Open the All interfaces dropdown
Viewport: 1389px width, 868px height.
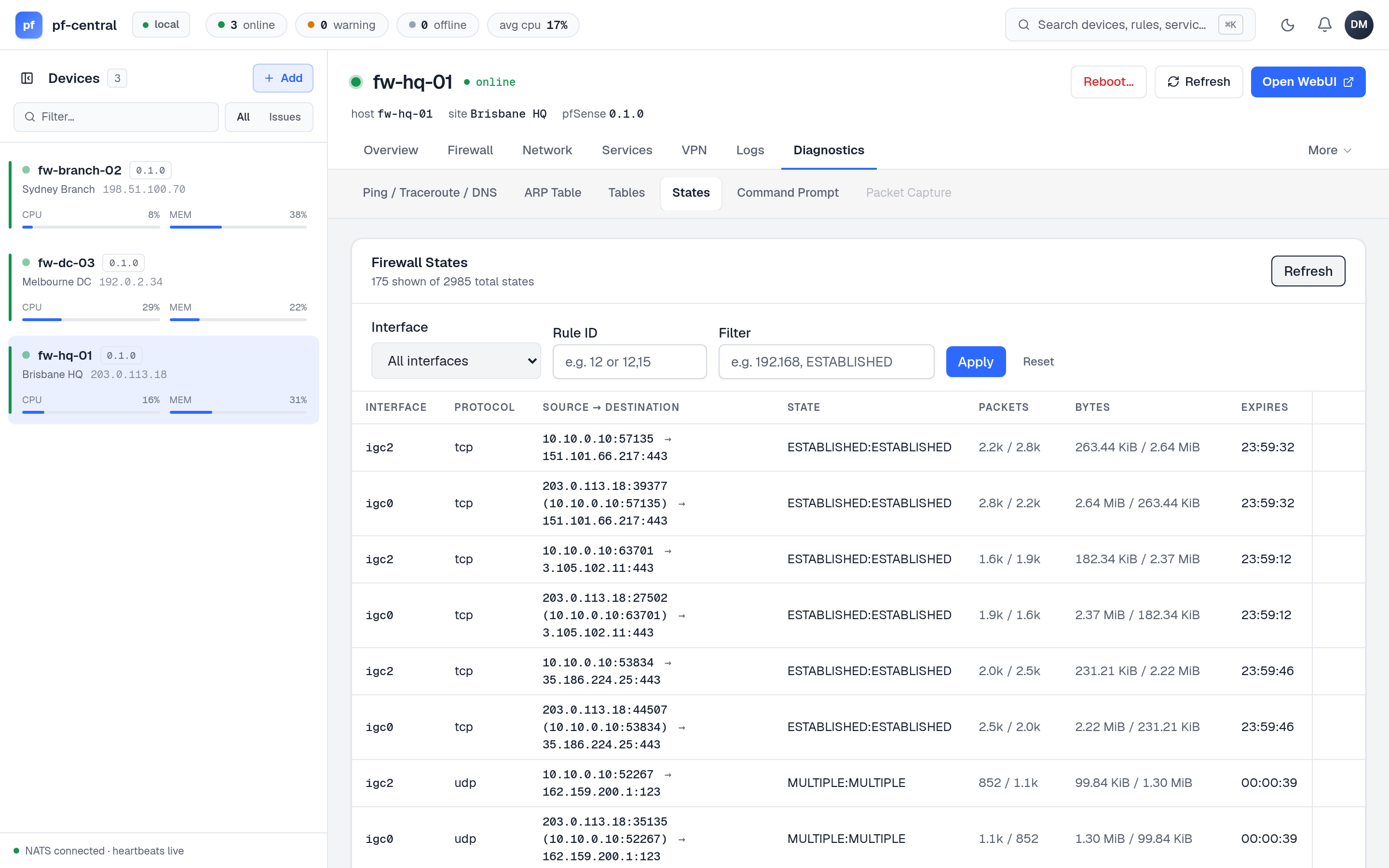[456, 361]
